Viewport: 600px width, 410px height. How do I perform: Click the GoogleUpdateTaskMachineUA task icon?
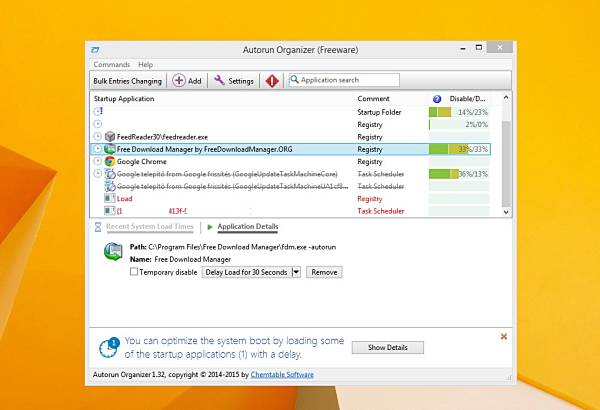point(110,186)
